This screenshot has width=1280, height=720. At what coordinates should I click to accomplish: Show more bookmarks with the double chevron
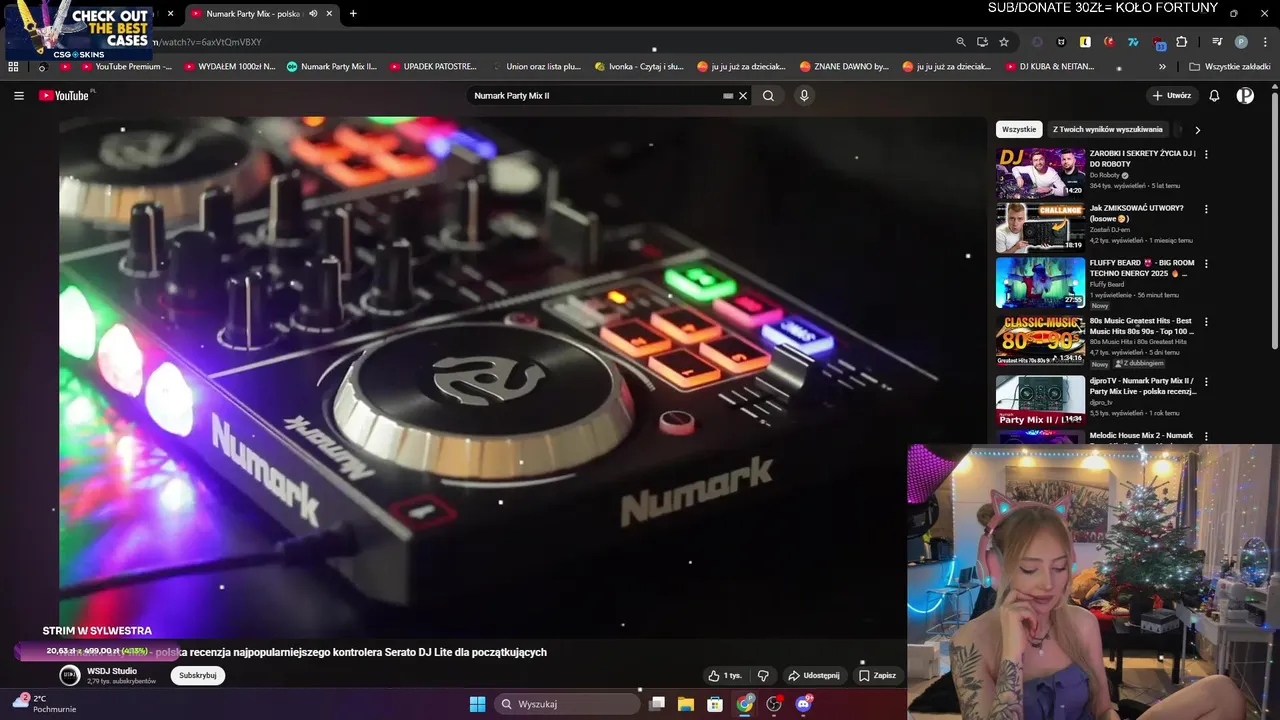[x=1162, y=67]
